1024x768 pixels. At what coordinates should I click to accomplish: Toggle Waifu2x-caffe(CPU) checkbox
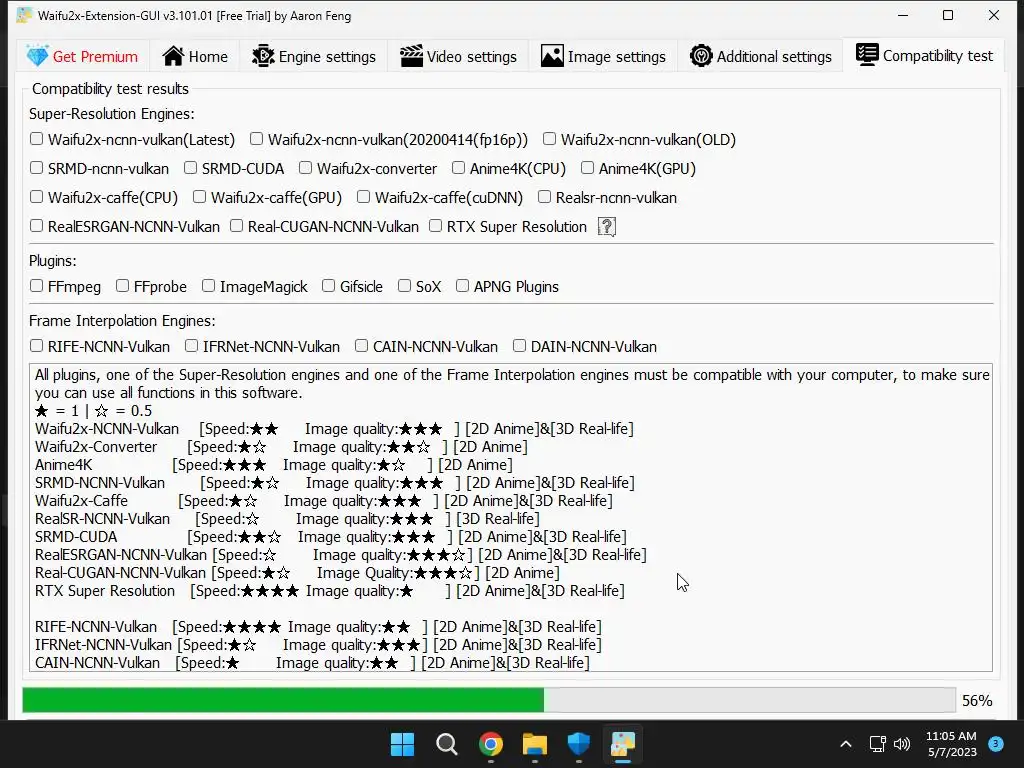point(37,197)
